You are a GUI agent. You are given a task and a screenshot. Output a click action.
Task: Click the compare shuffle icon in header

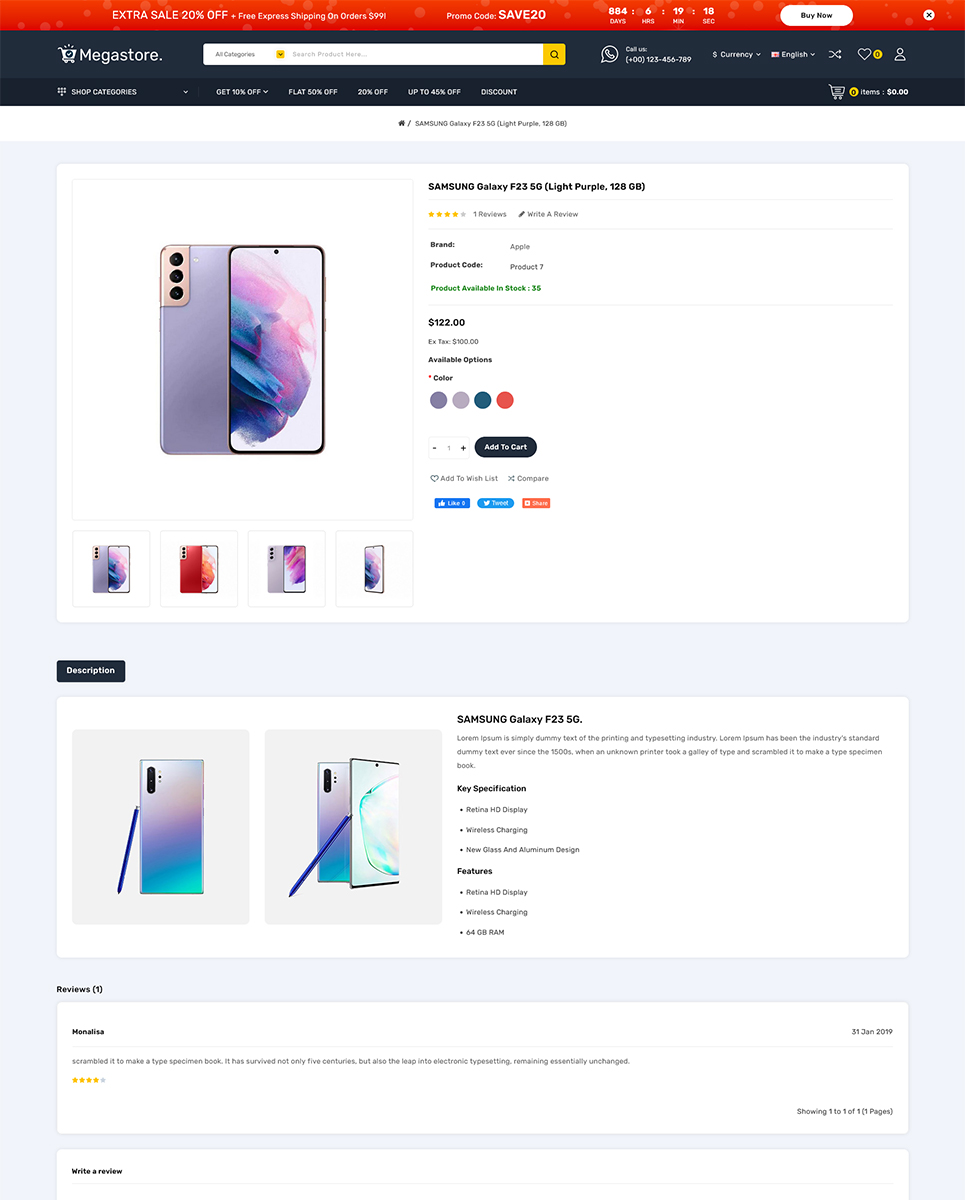click(x=835, y=54)
